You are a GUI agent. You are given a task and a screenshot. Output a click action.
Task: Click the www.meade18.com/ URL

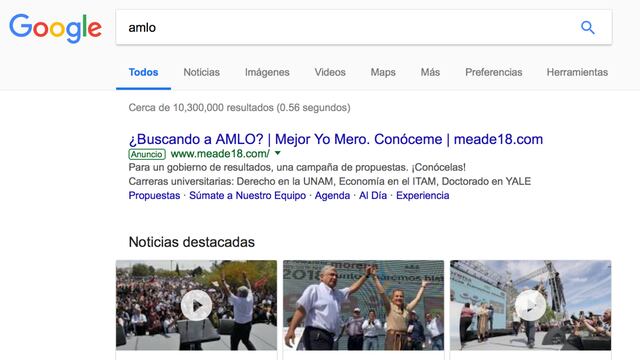coord(220,154)
